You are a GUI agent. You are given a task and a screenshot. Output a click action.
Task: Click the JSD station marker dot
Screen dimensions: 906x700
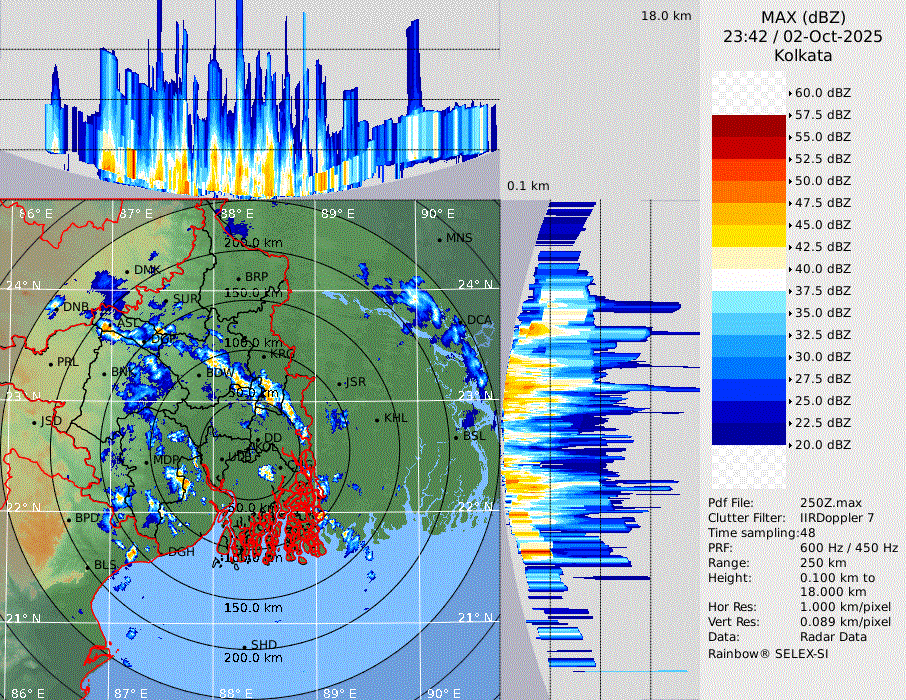click(34, 422)
